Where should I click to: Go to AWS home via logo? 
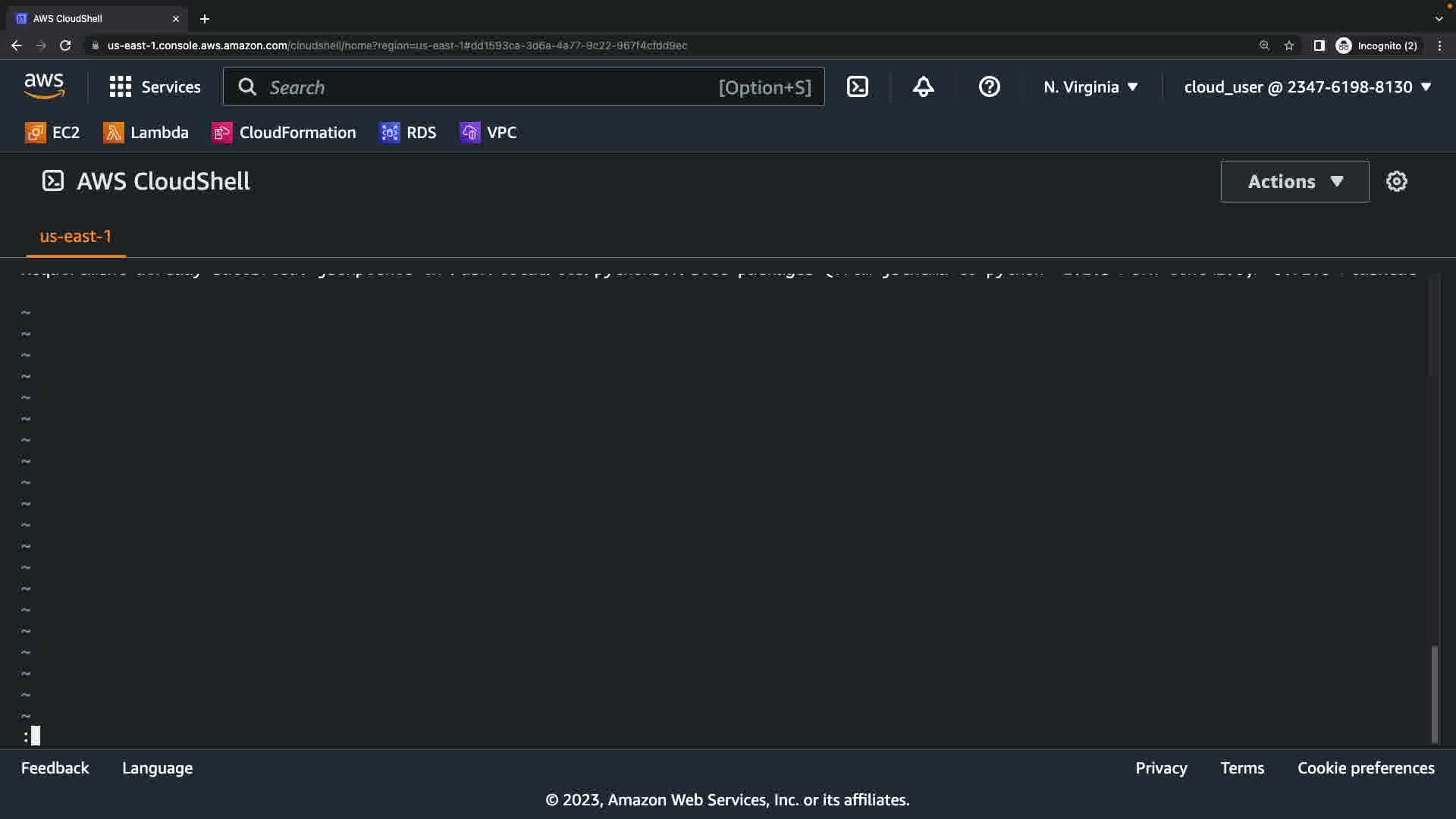pyautogui.click(x=44, y=86)
